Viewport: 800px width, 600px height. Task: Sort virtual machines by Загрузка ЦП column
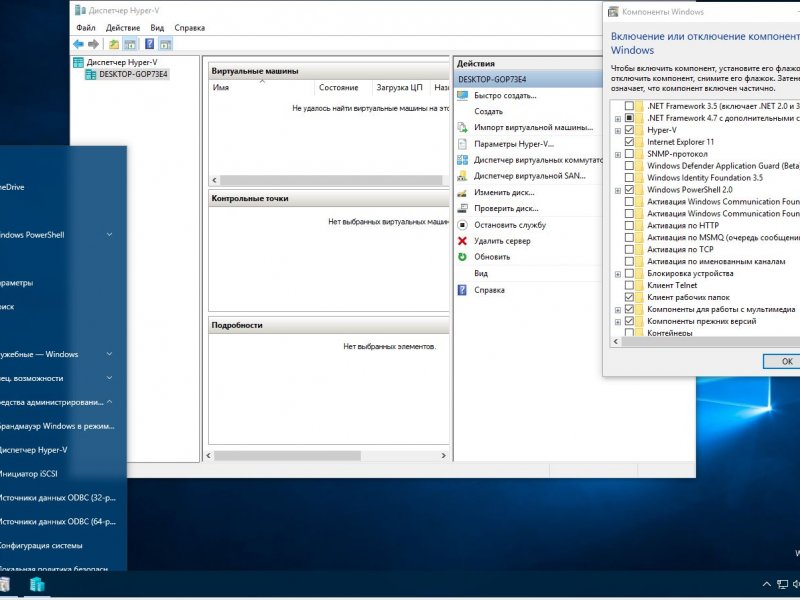tap(401, 88)
